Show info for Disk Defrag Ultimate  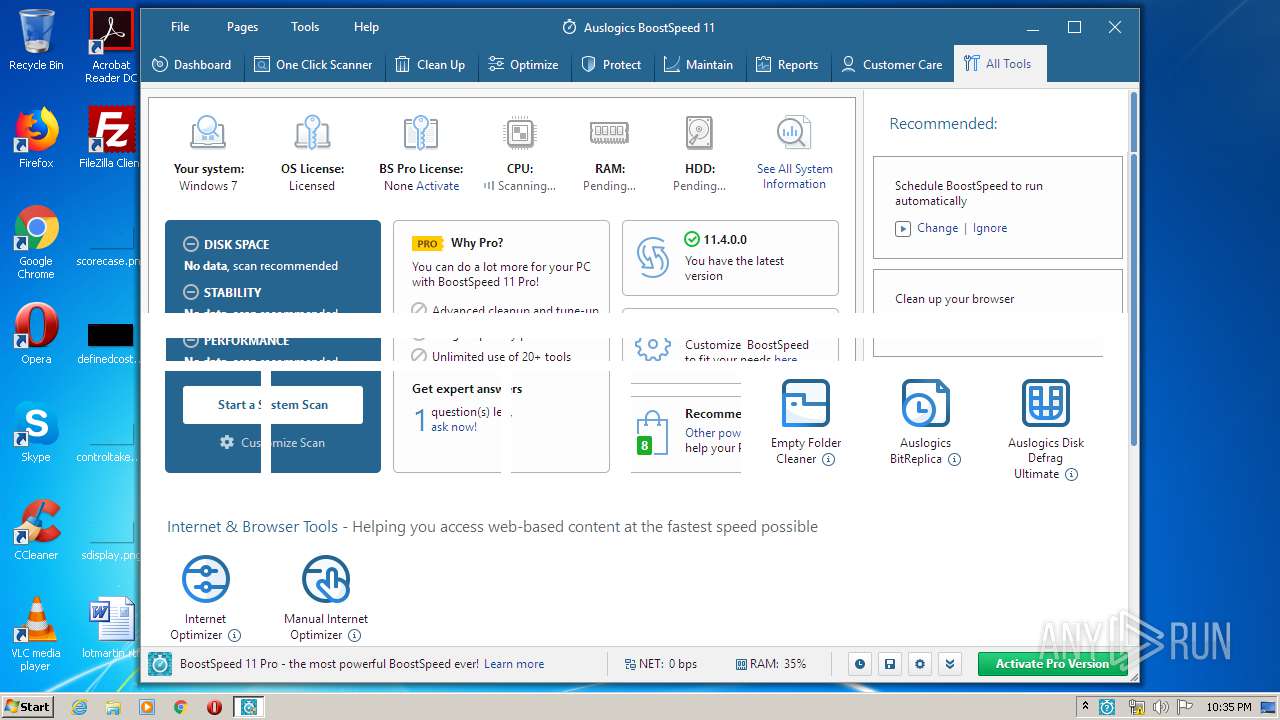point(1071,475)
